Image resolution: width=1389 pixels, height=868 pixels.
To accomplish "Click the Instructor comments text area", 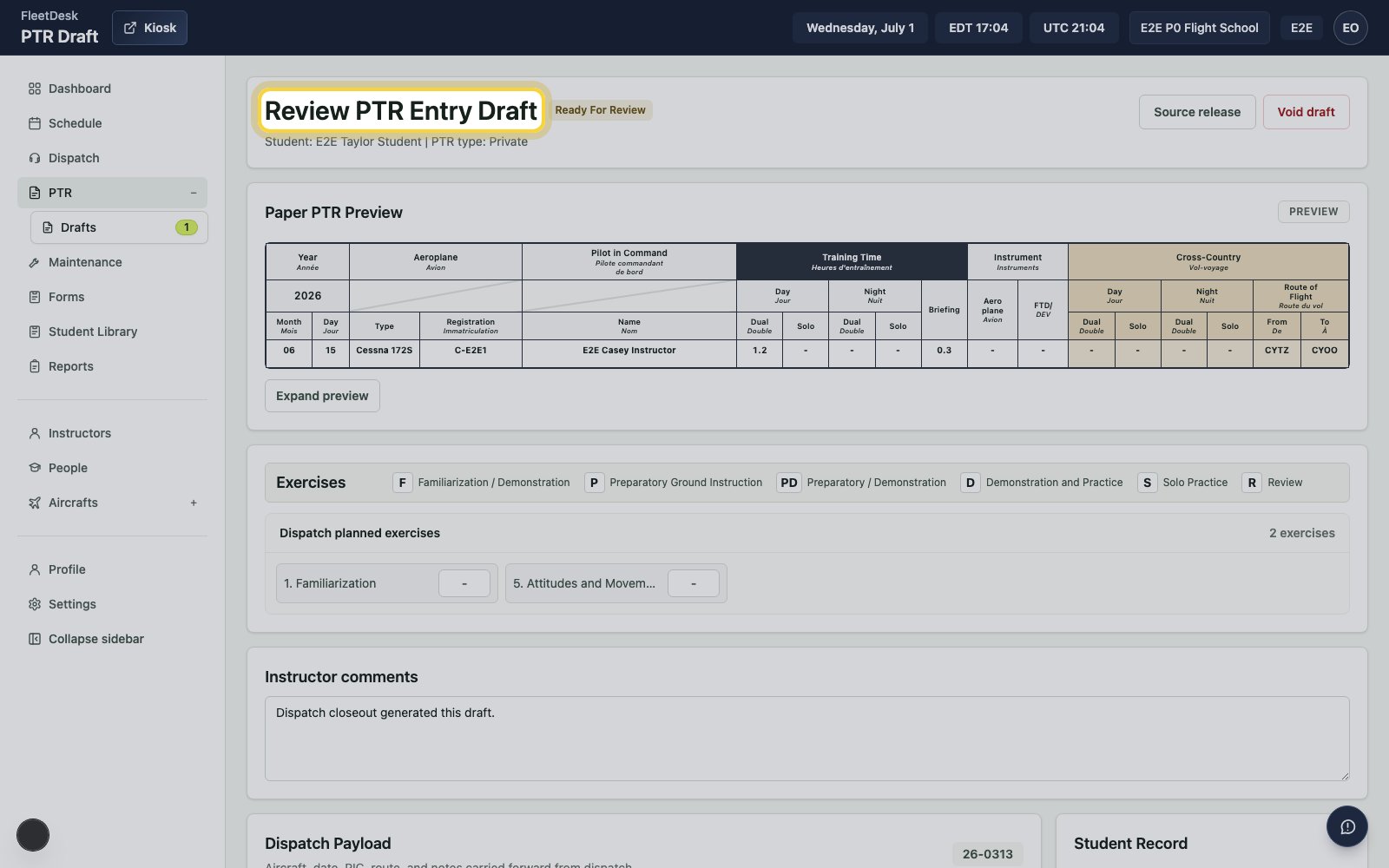I will click(x=806, y=739).
